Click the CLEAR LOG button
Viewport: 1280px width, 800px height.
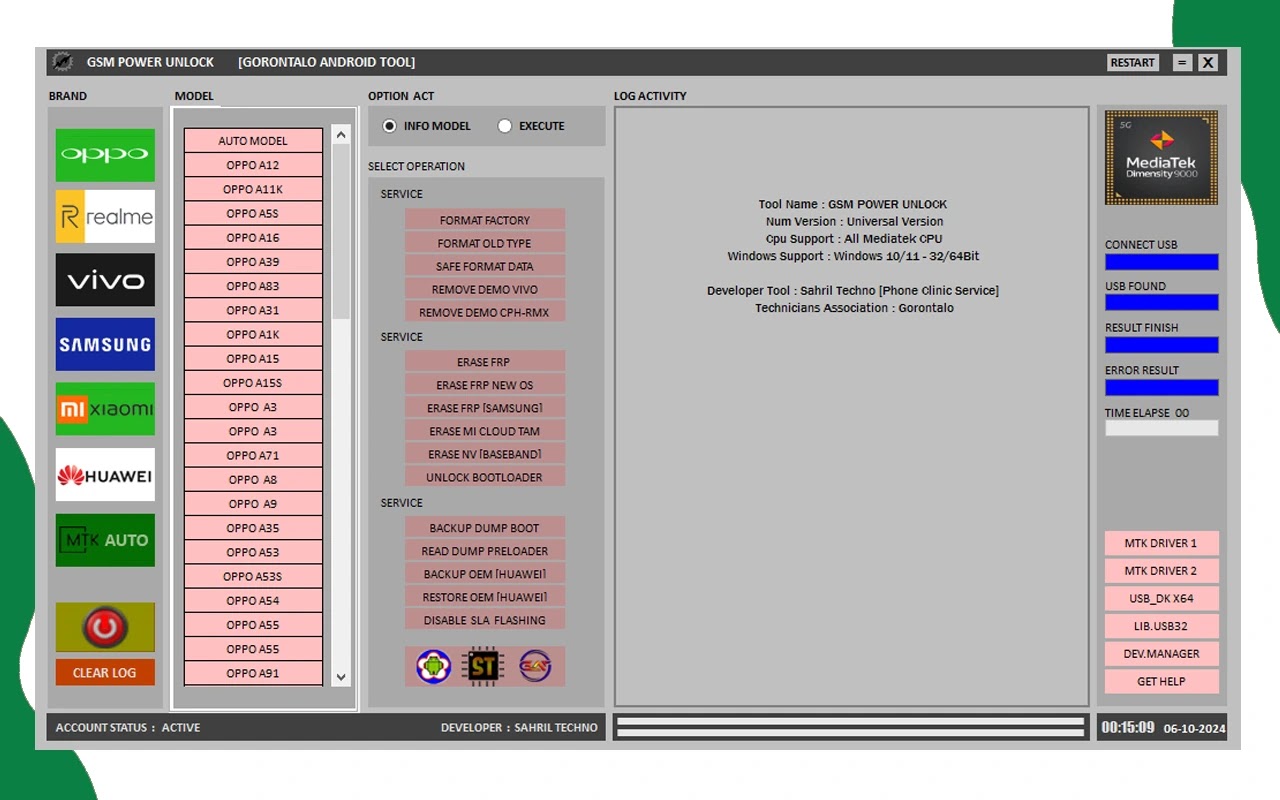(105, 673)
